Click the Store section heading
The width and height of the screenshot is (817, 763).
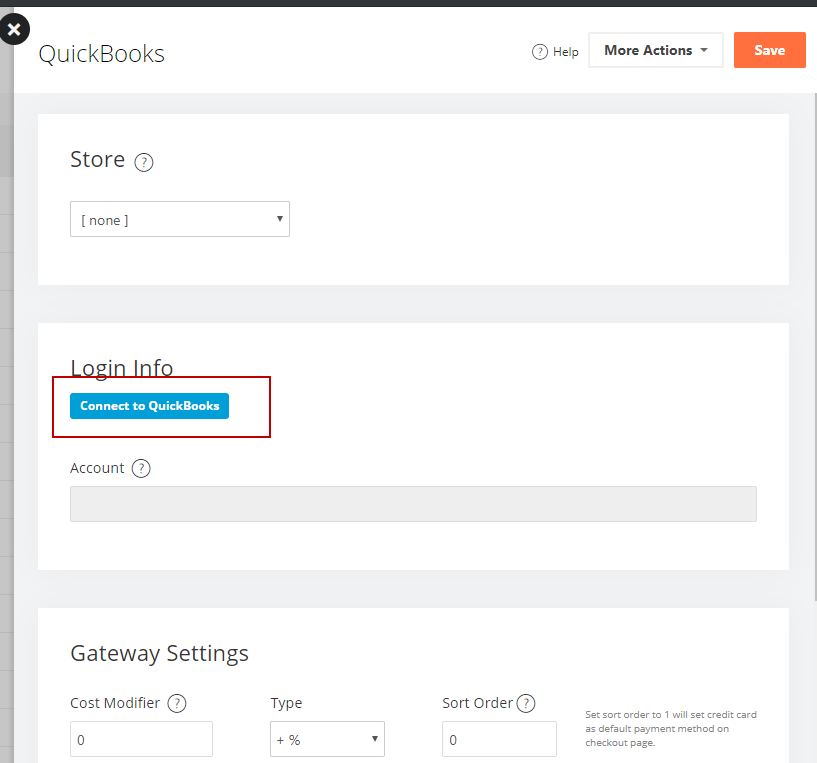(97, 159)
